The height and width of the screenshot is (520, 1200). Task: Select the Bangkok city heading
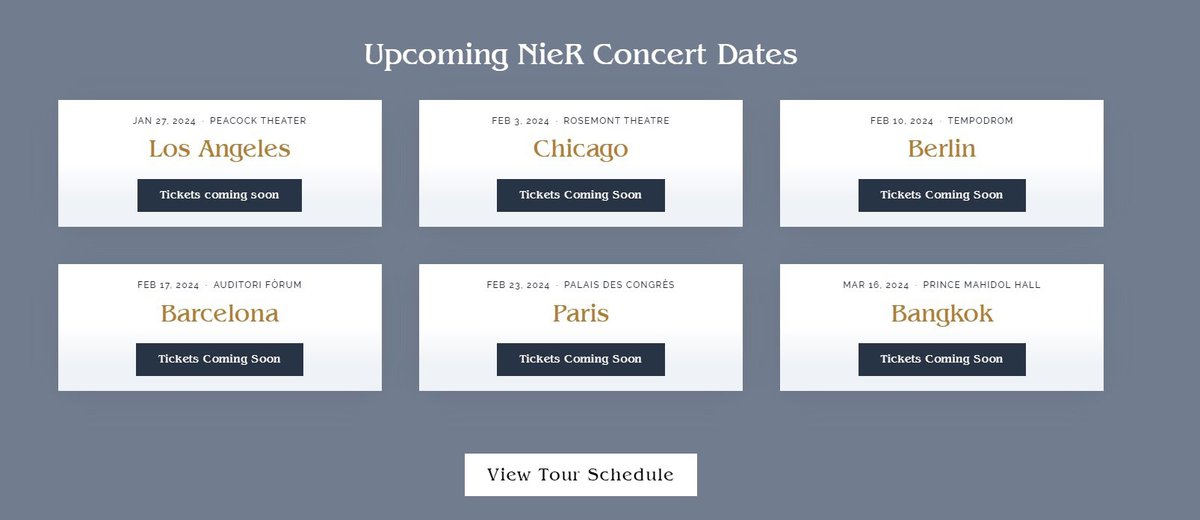pyautogui.click(x=941, y=314)
